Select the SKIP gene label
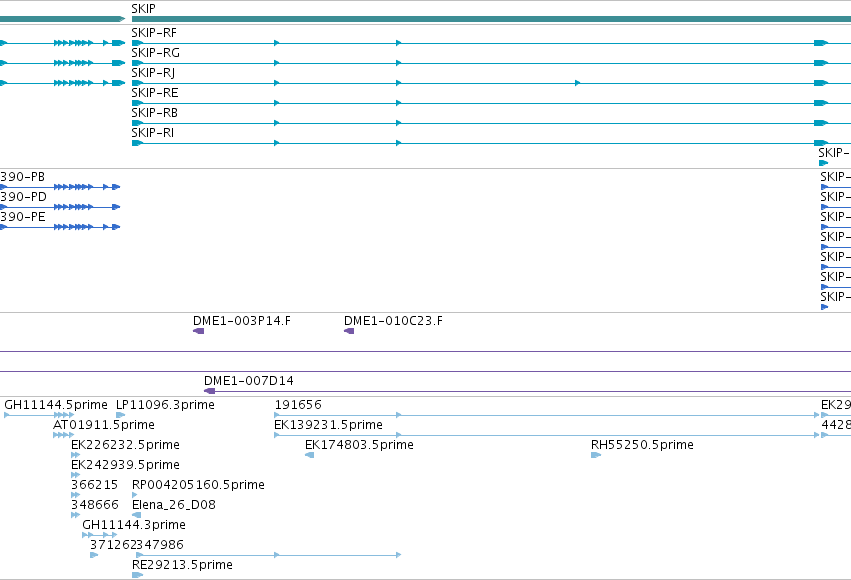The height and width of the screenshot is (580, 851). coord(143,9)
